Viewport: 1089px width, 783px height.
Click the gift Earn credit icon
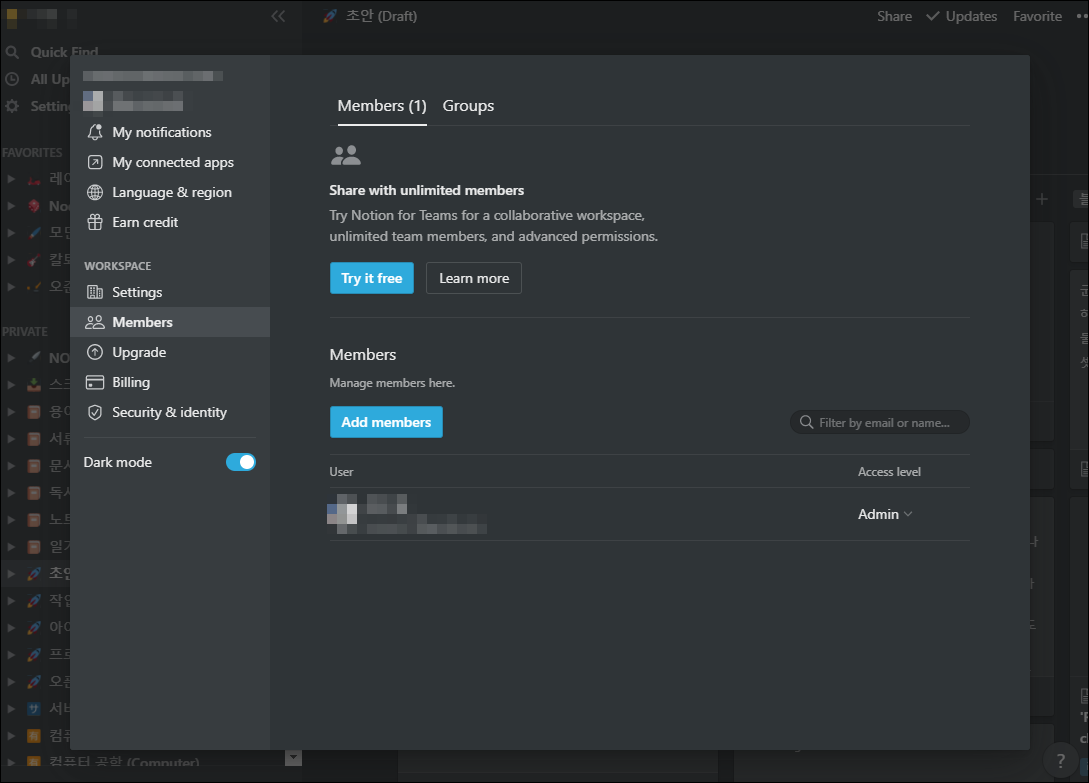click(95, 222)
